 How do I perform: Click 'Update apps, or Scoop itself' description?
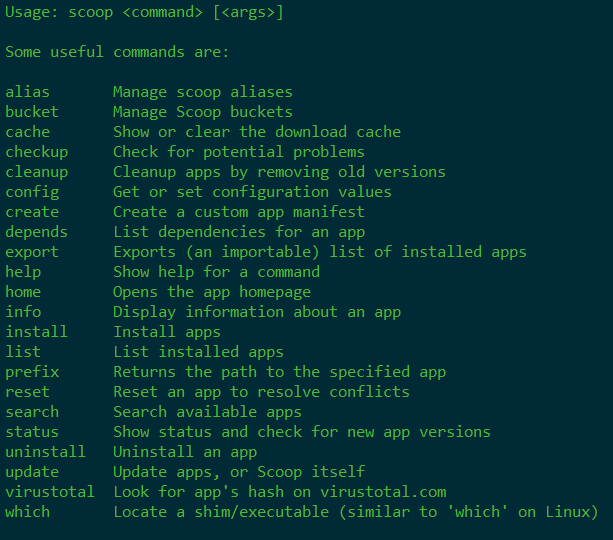pos(239,472)
